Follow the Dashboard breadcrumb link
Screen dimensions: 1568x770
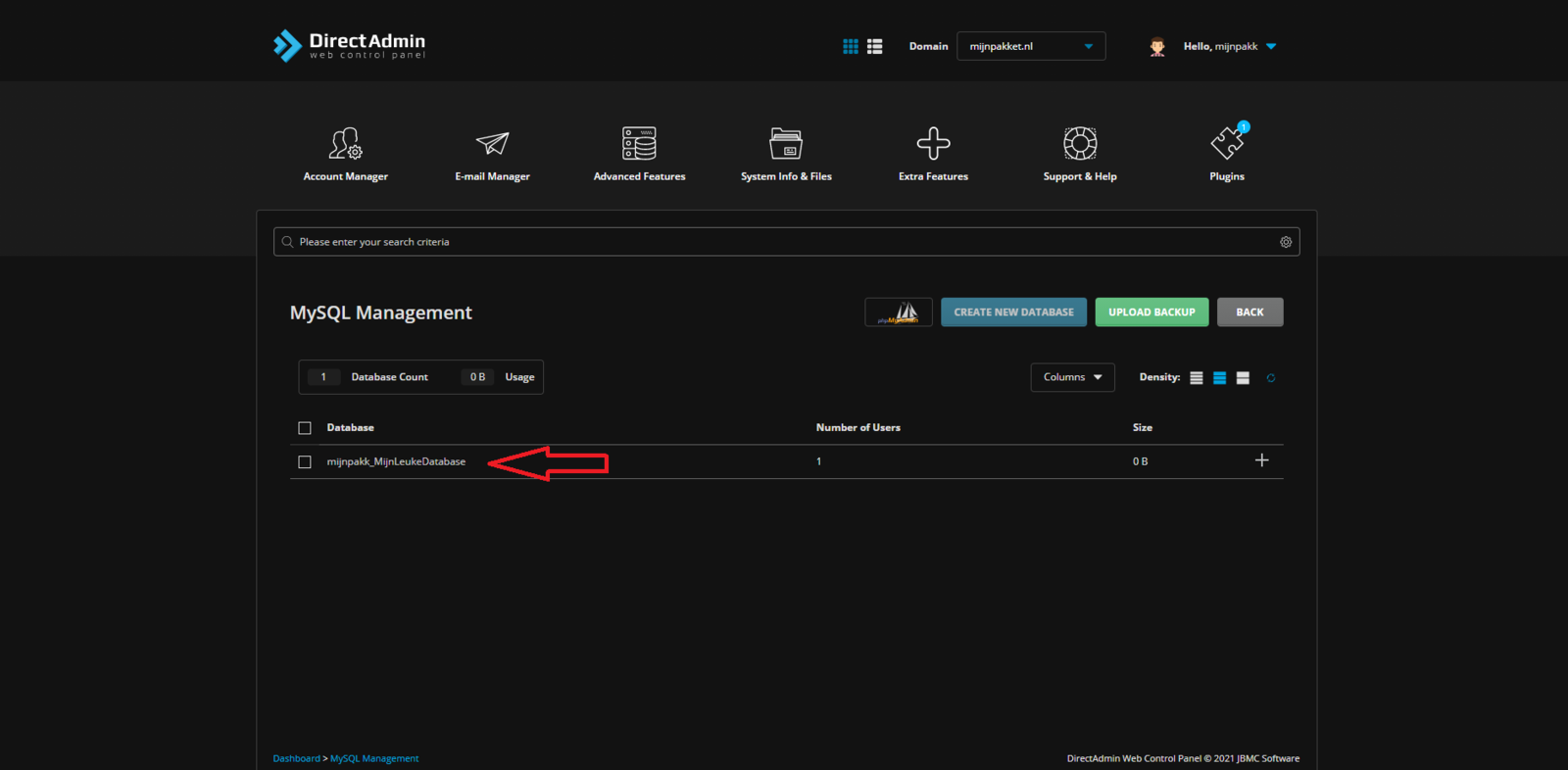point(296,758)
